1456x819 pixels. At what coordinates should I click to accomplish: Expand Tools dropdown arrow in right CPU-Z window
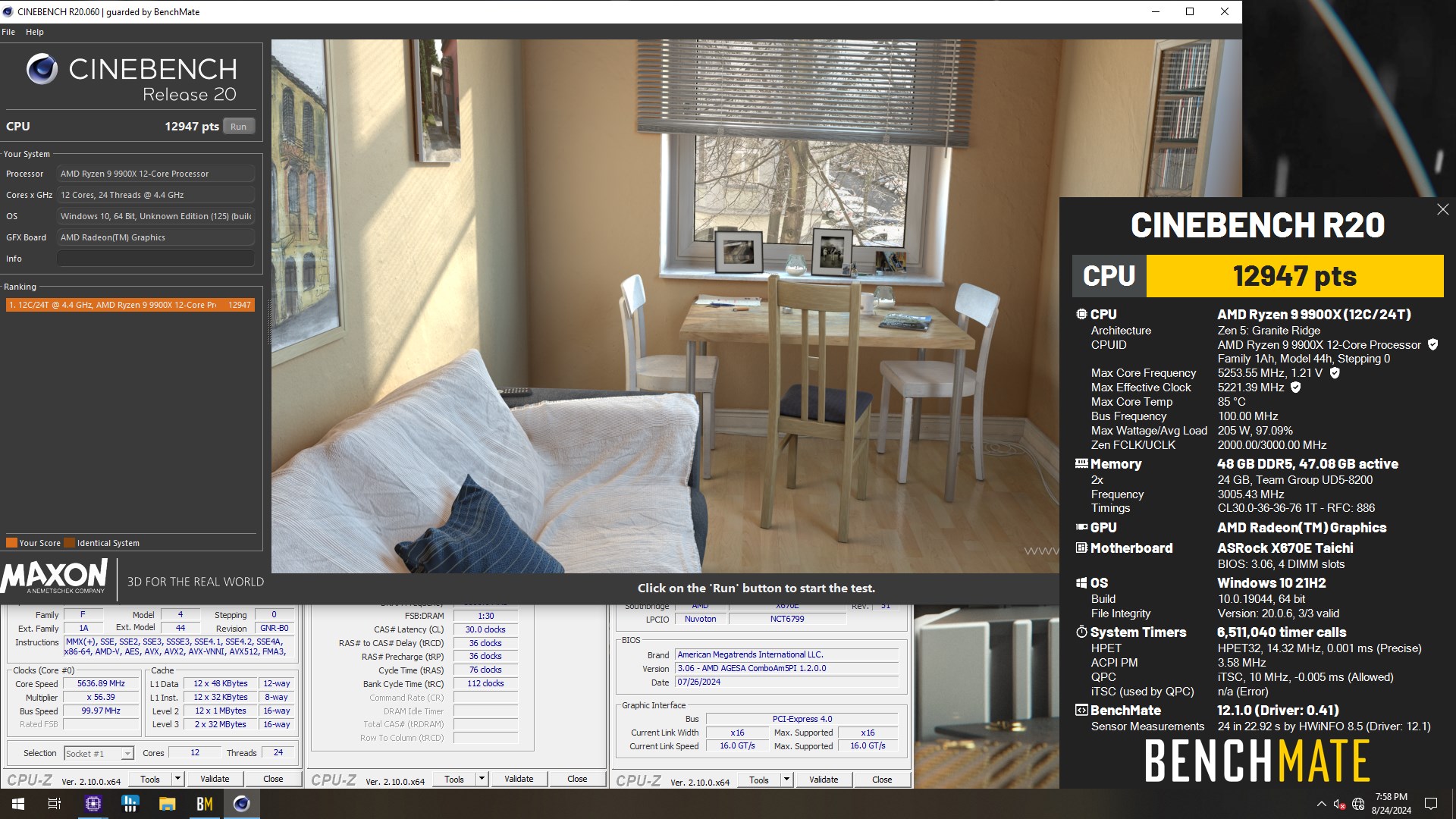tap(786, 779)
